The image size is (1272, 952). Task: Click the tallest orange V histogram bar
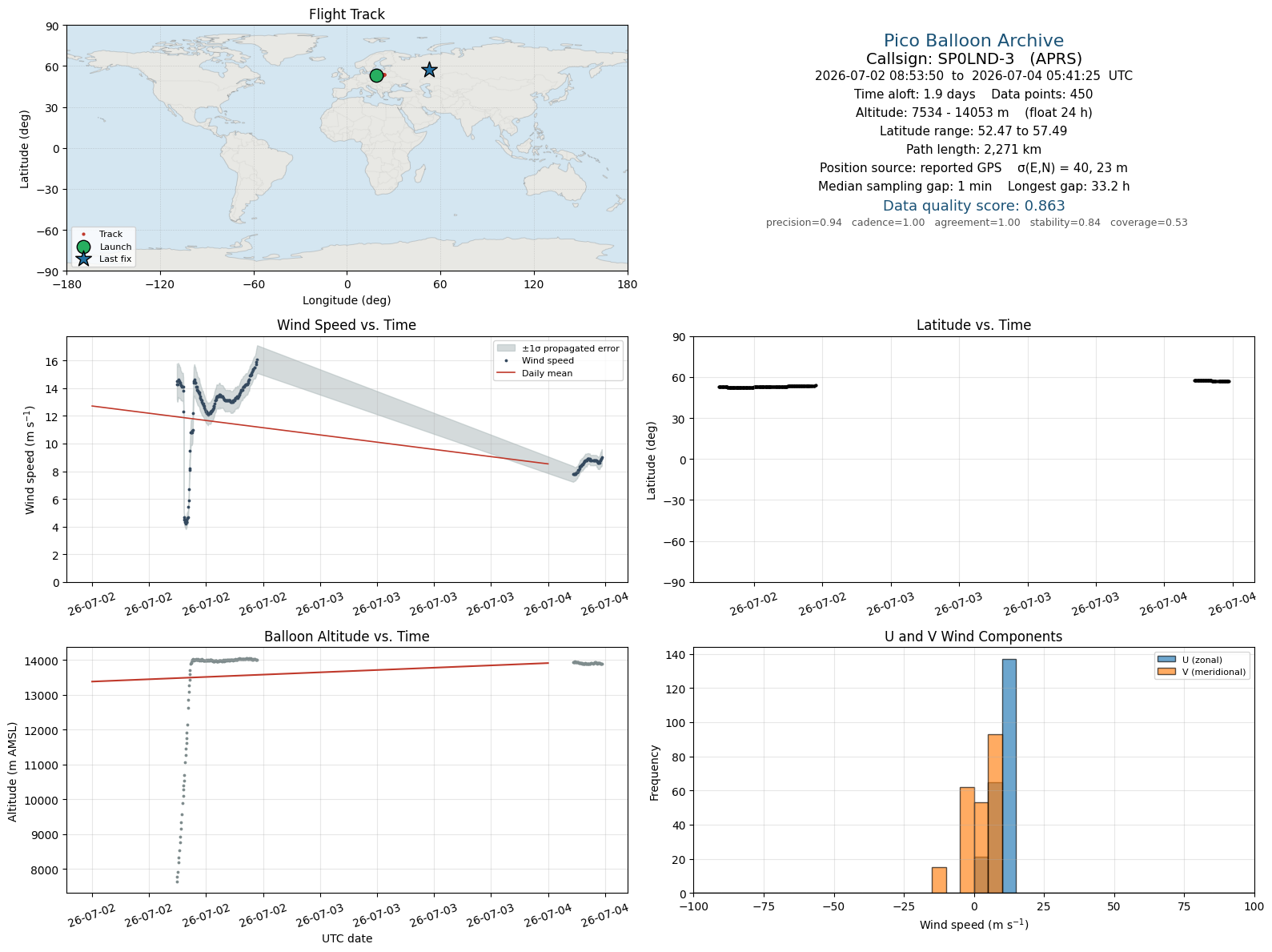click(x=995, y=814)
